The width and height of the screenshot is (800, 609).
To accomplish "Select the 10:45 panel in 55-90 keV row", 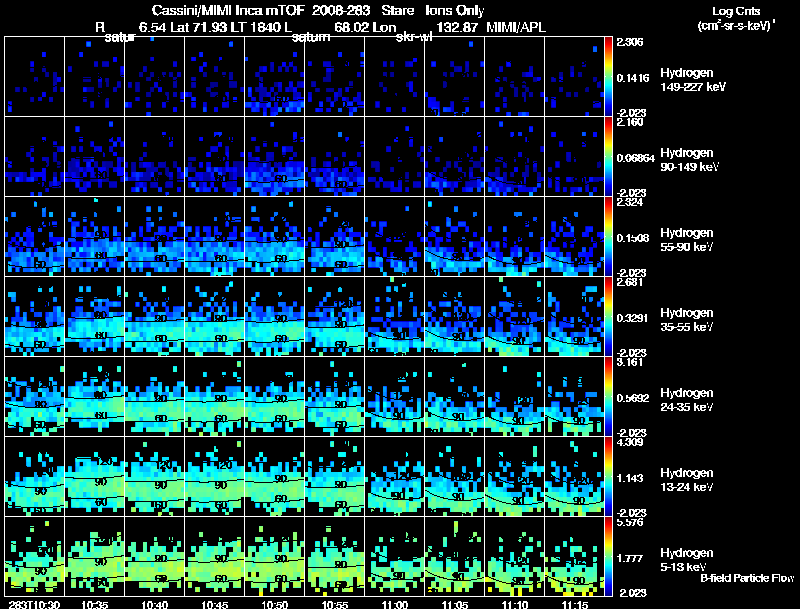I will (x=215, y=236).
